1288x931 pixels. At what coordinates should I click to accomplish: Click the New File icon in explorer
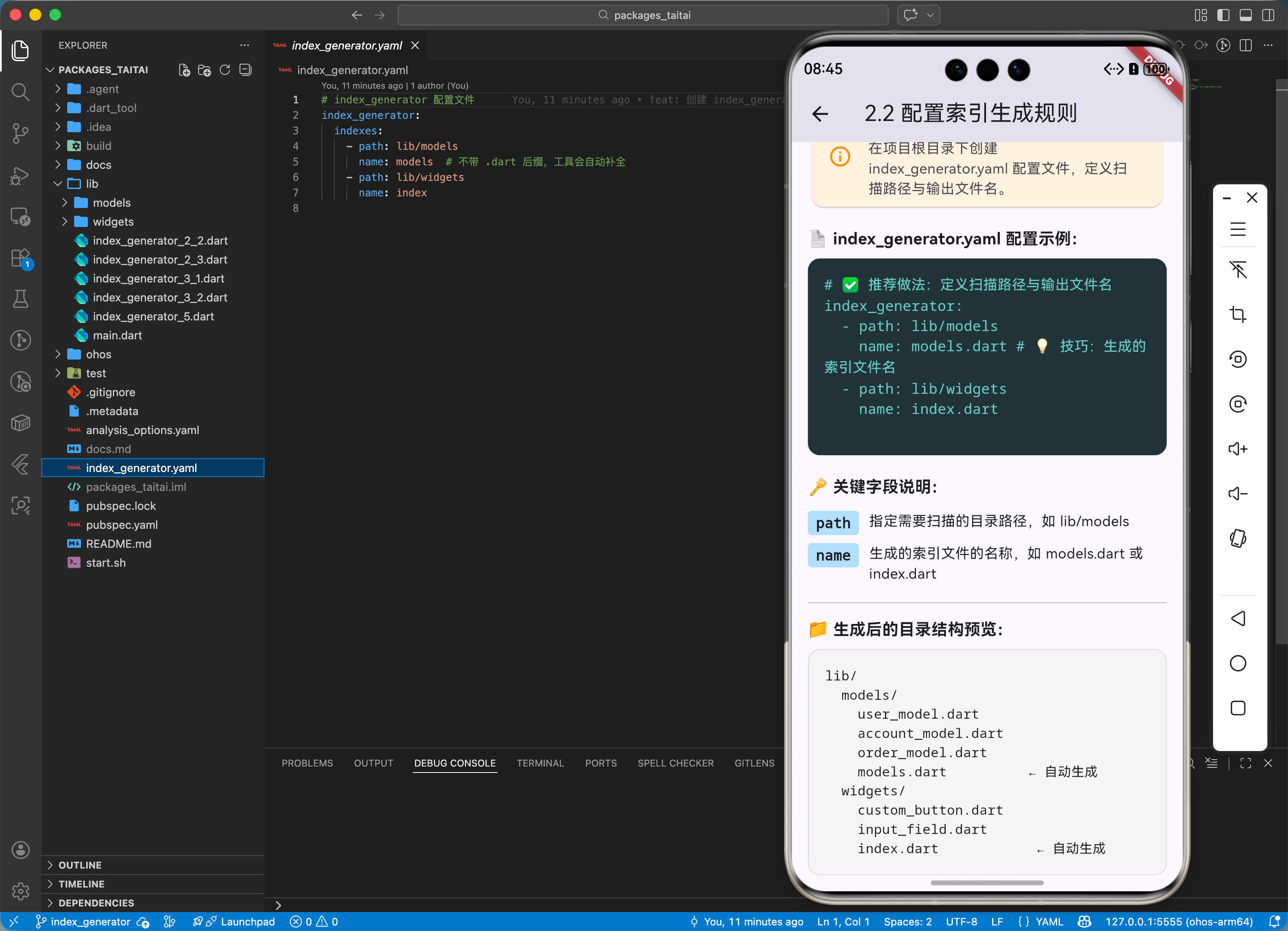coord(184,70)
